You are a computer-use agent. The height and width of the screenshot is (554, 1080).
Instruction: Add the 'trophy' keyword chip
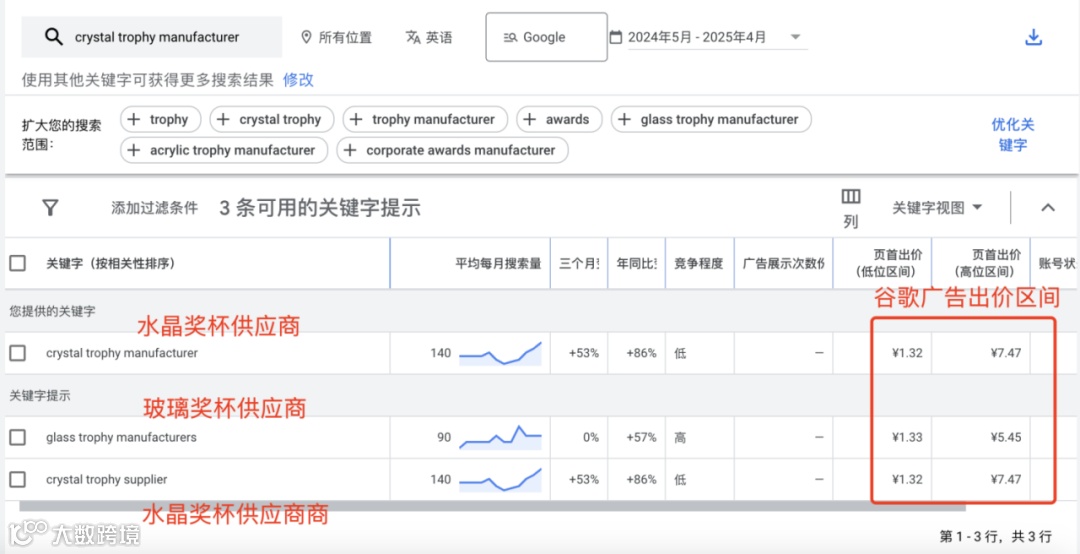coord(160,119)
